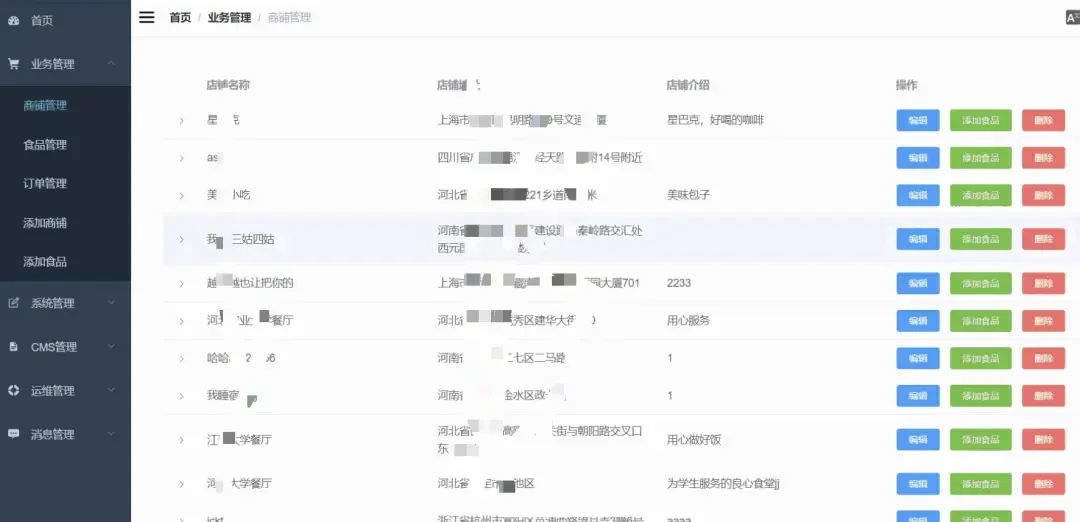The height and width of the screenshot is (522, 1080).
Task: Click 业务管理 in the breadcrumb
Action: pos(229,18)
